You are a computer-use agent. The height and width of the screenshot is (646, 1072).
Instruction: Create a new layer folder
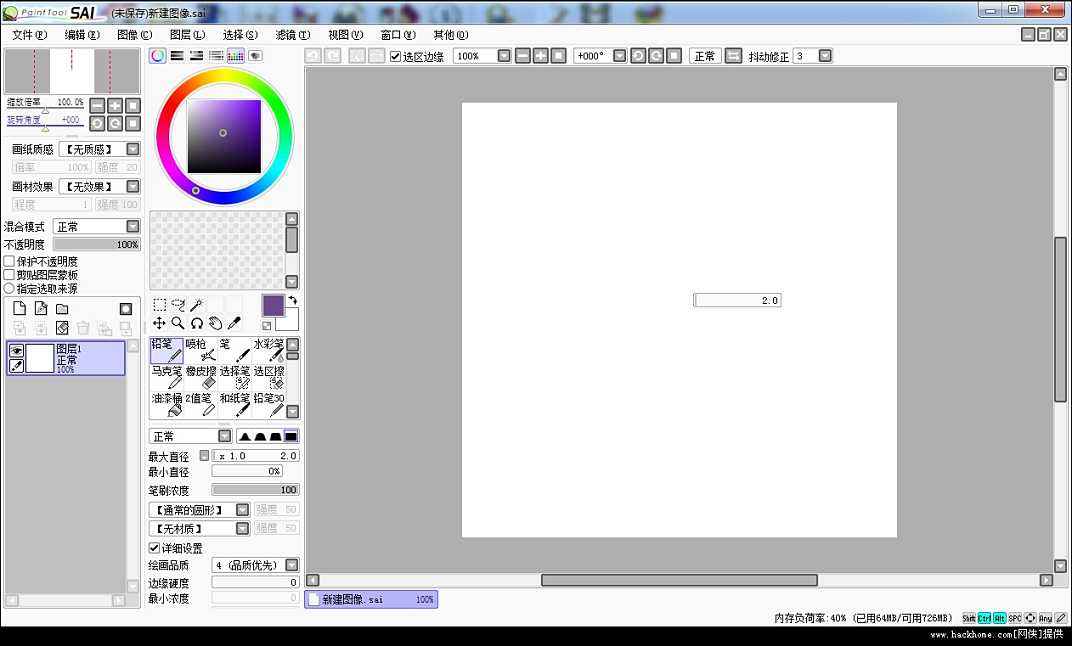(62, 309)
